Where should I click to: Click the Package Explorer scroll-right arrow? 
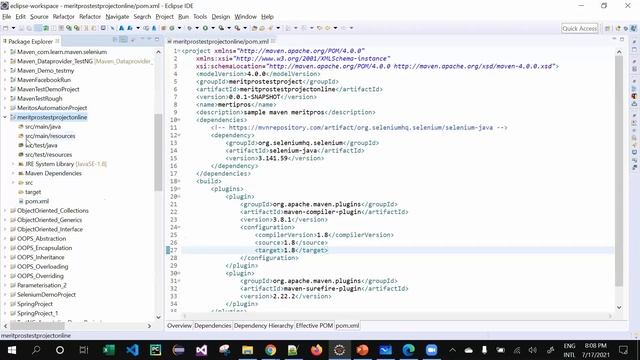click(149, 326)
